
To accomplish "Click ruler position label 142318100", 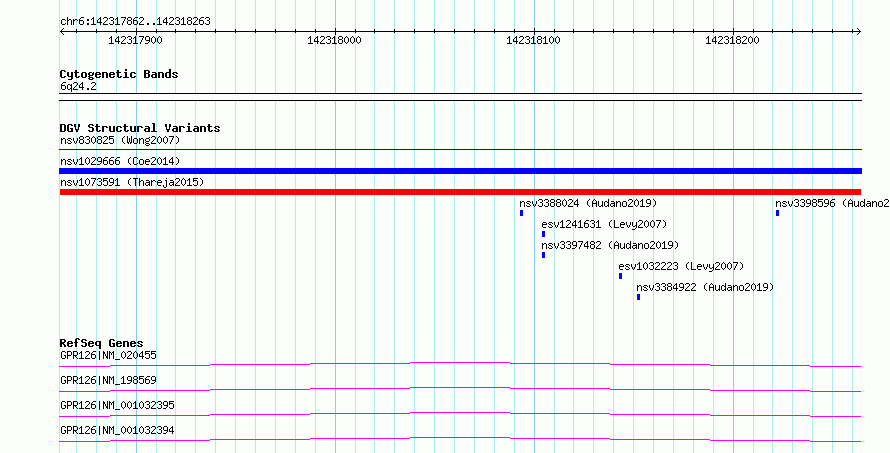I will click(533, 41).
